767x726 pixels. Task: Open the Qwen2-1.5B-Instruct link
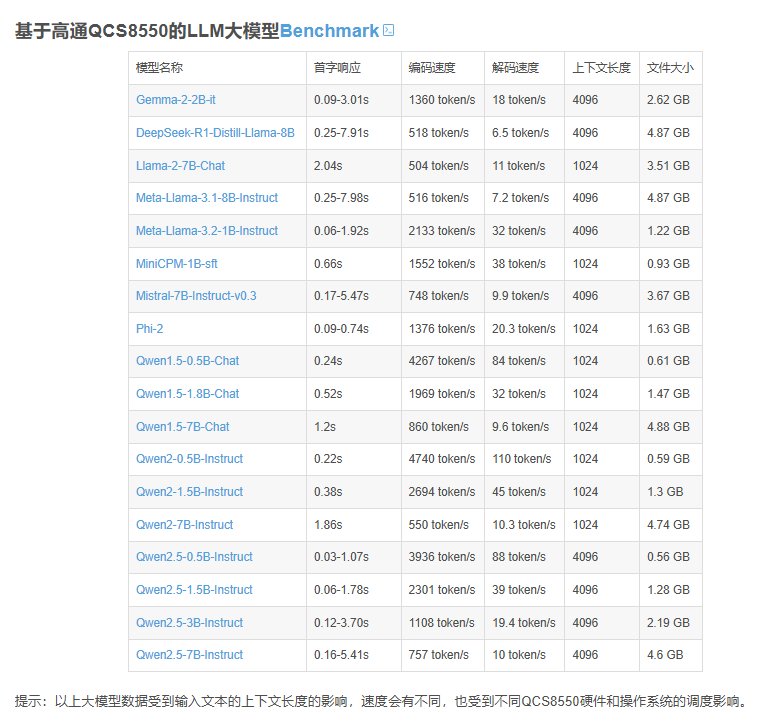click(x=189, y=492)
